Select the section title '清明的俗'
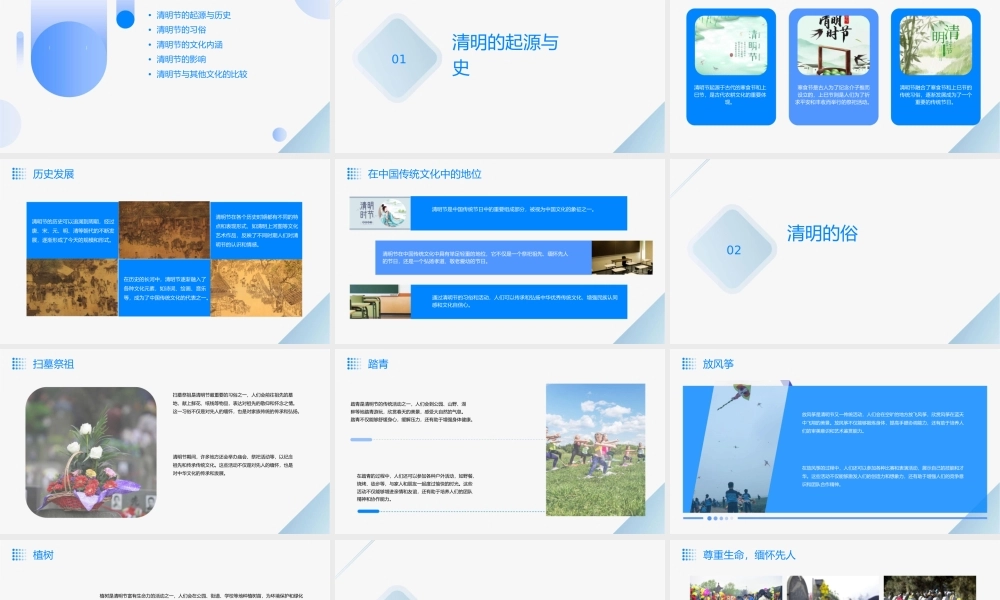 [x=822, y=233]
